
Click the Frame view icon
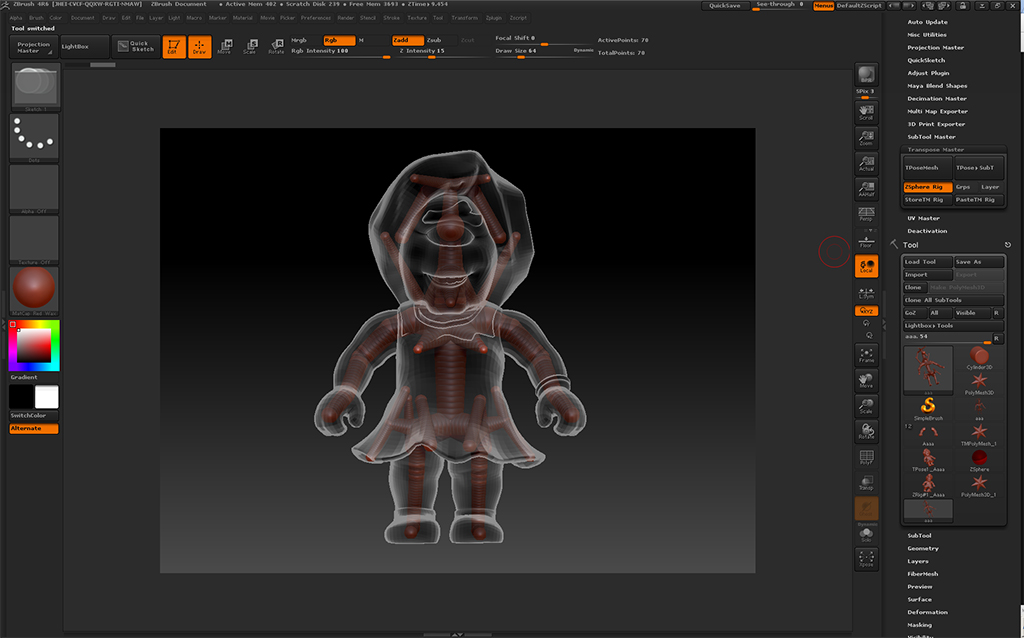(866, 355)
